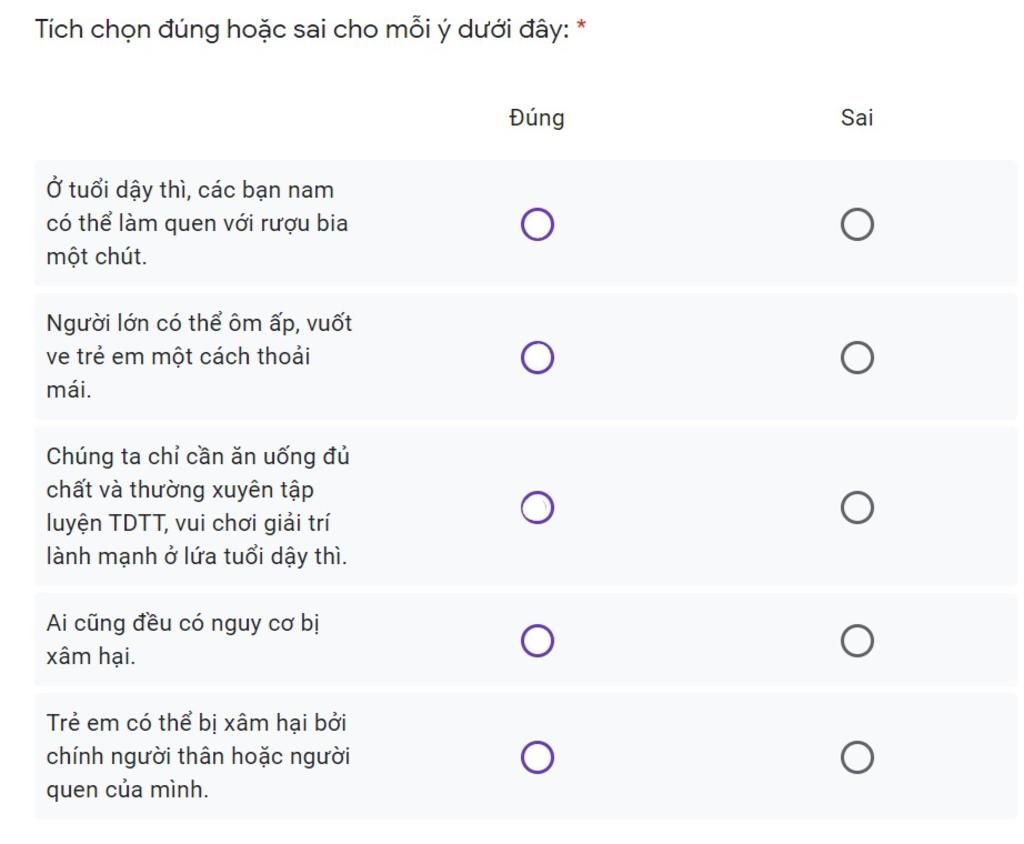Mark Đúng for 'Người lớn ôm ấp' statement
Image resolution: width=1024 pixels, height=844 pixels.
(x=537, y=357)
